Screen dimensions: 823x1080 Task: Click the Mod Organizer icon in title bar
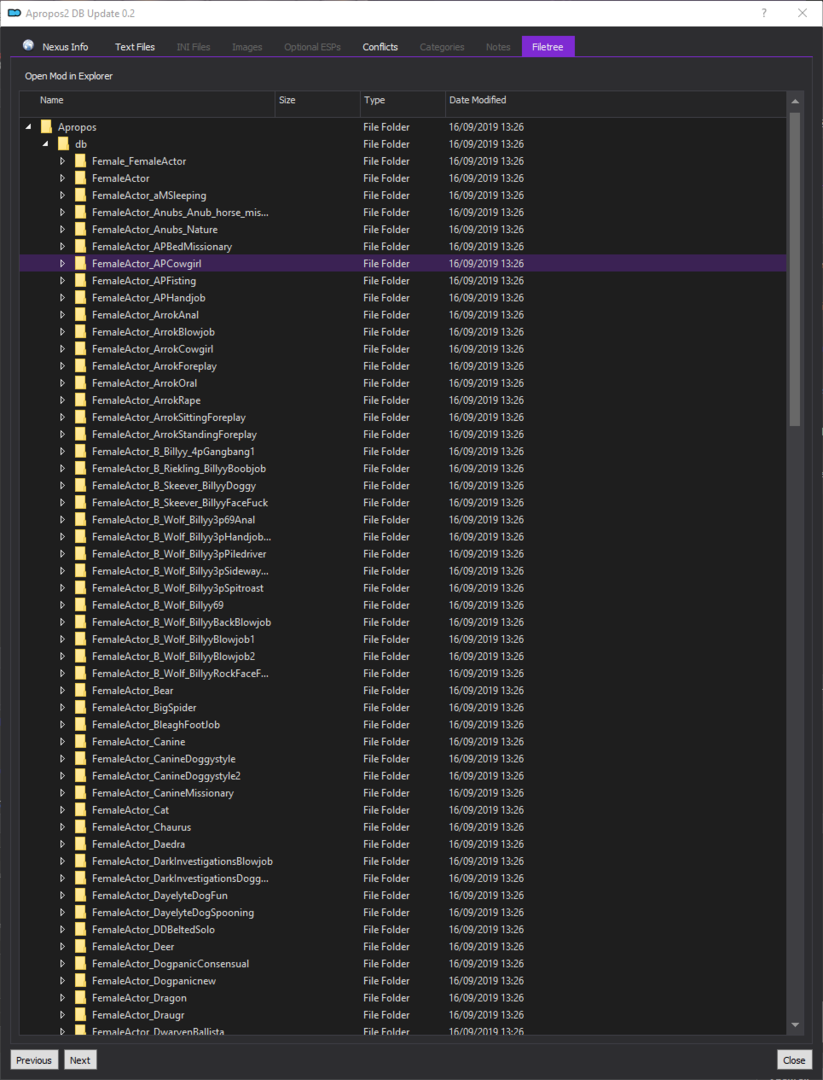pos(14,13)
